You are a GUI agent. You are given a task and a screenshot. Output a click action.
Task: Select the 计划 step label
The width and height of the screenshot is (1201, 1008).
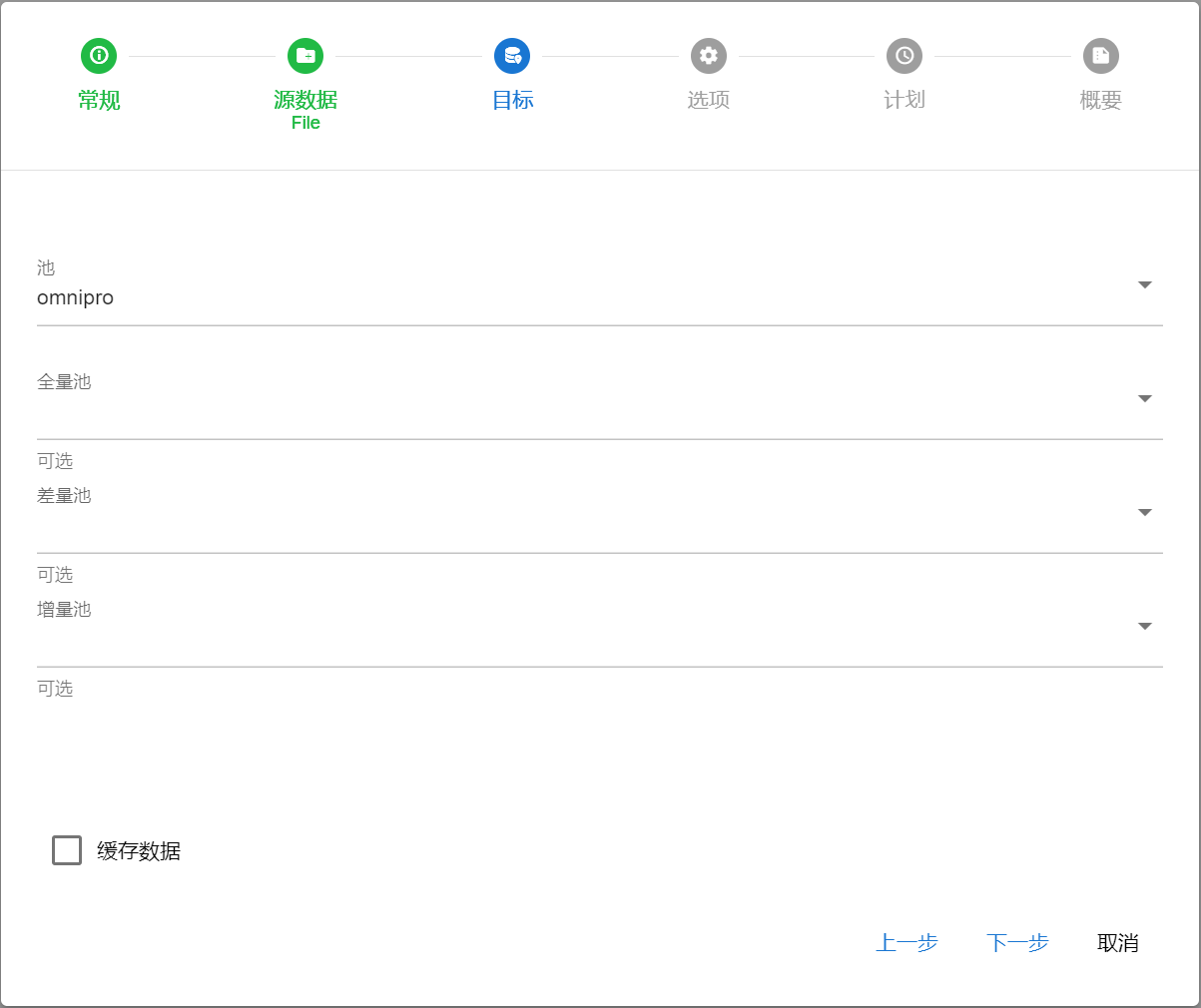904,100
